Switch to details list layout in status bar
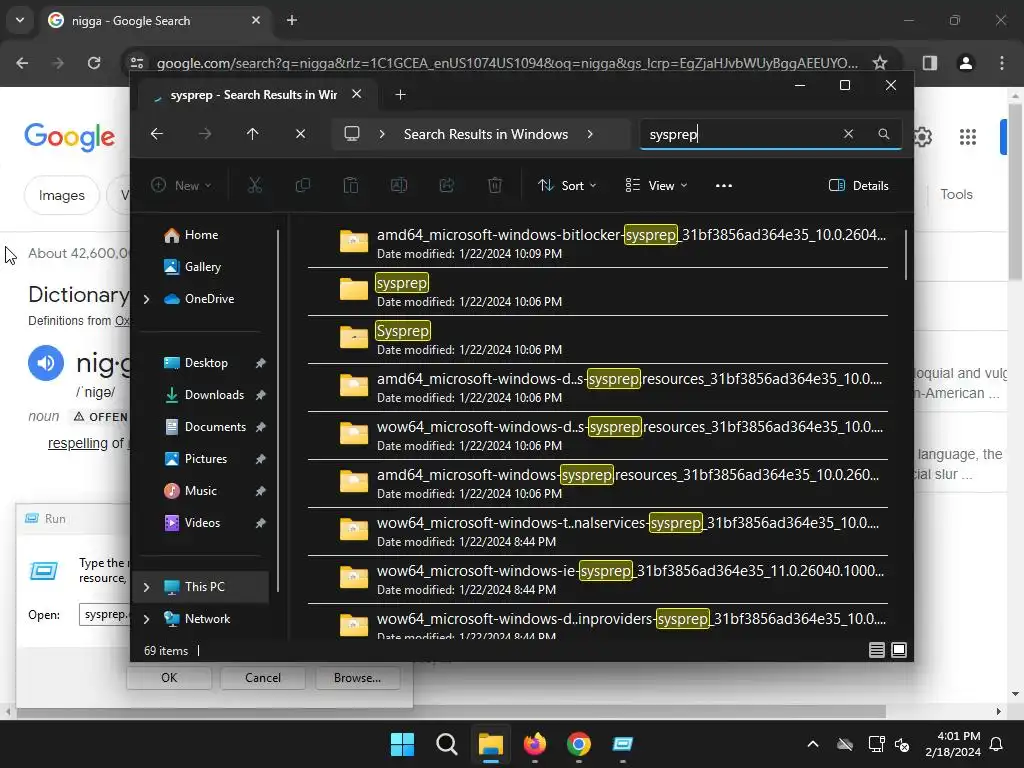 [x=876, y=650]
